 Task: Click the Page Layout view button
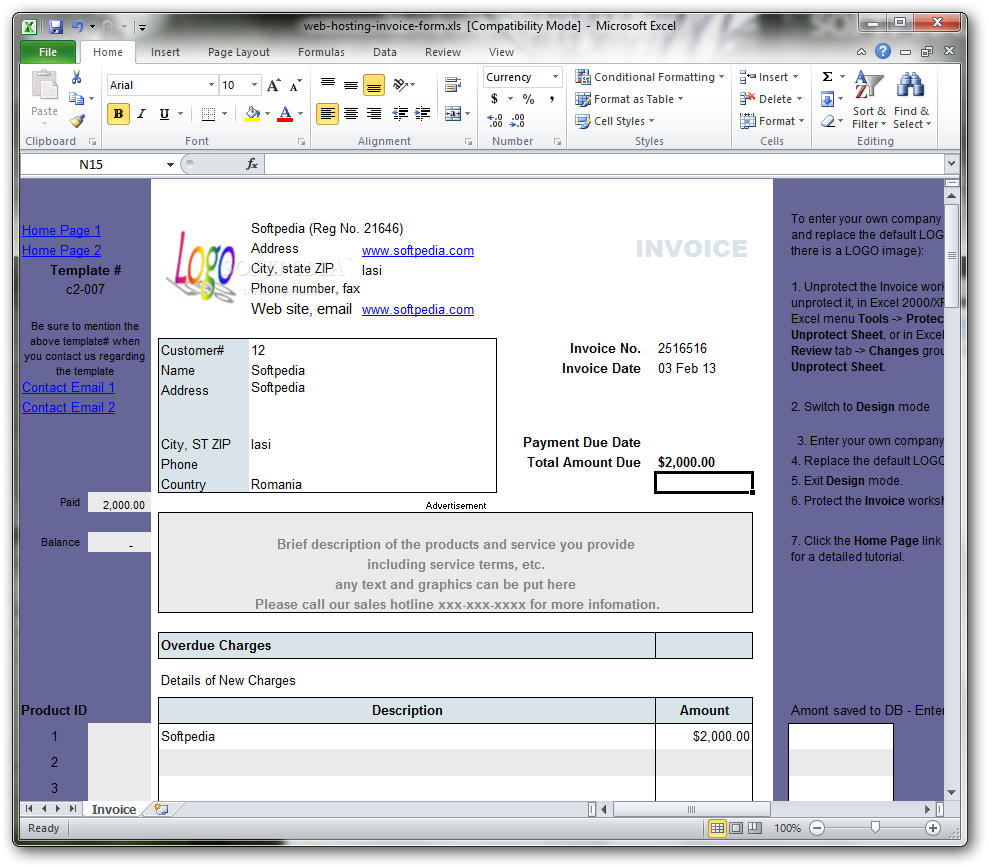coord(736,828)
